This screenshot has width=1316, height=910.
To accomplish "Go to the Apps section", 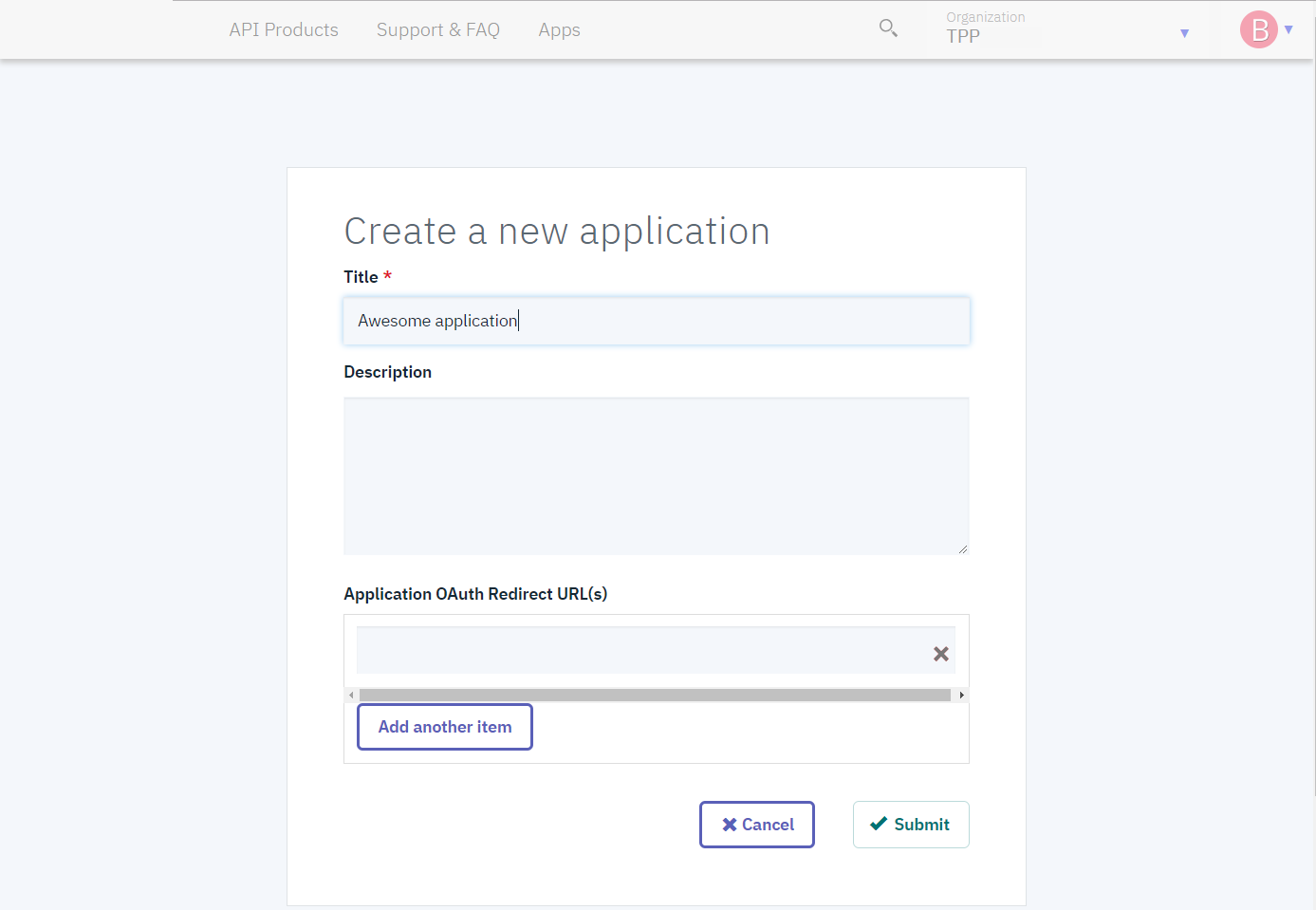I will coord(559,29).
